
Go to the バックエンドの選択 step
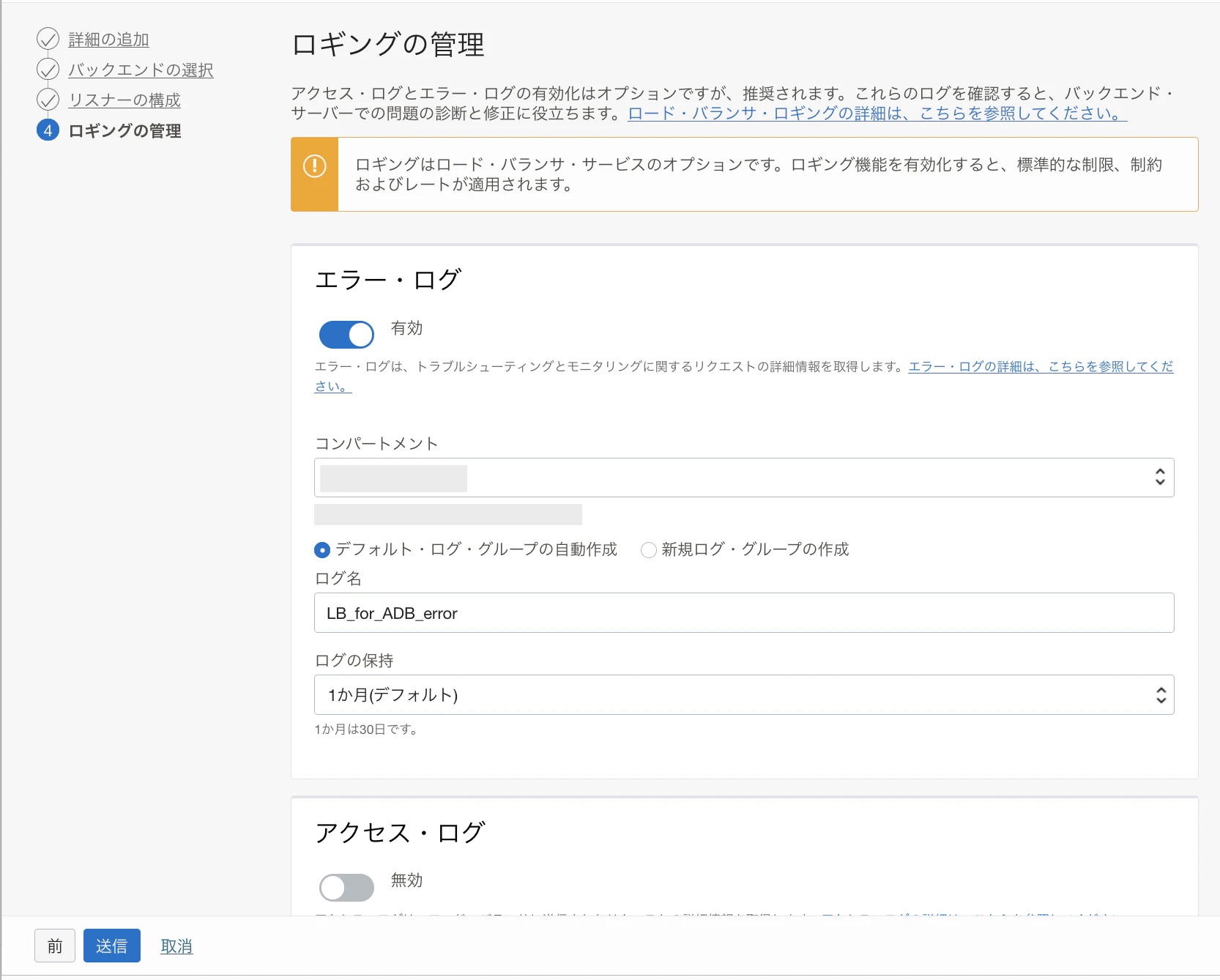click(x=141, y=70)
